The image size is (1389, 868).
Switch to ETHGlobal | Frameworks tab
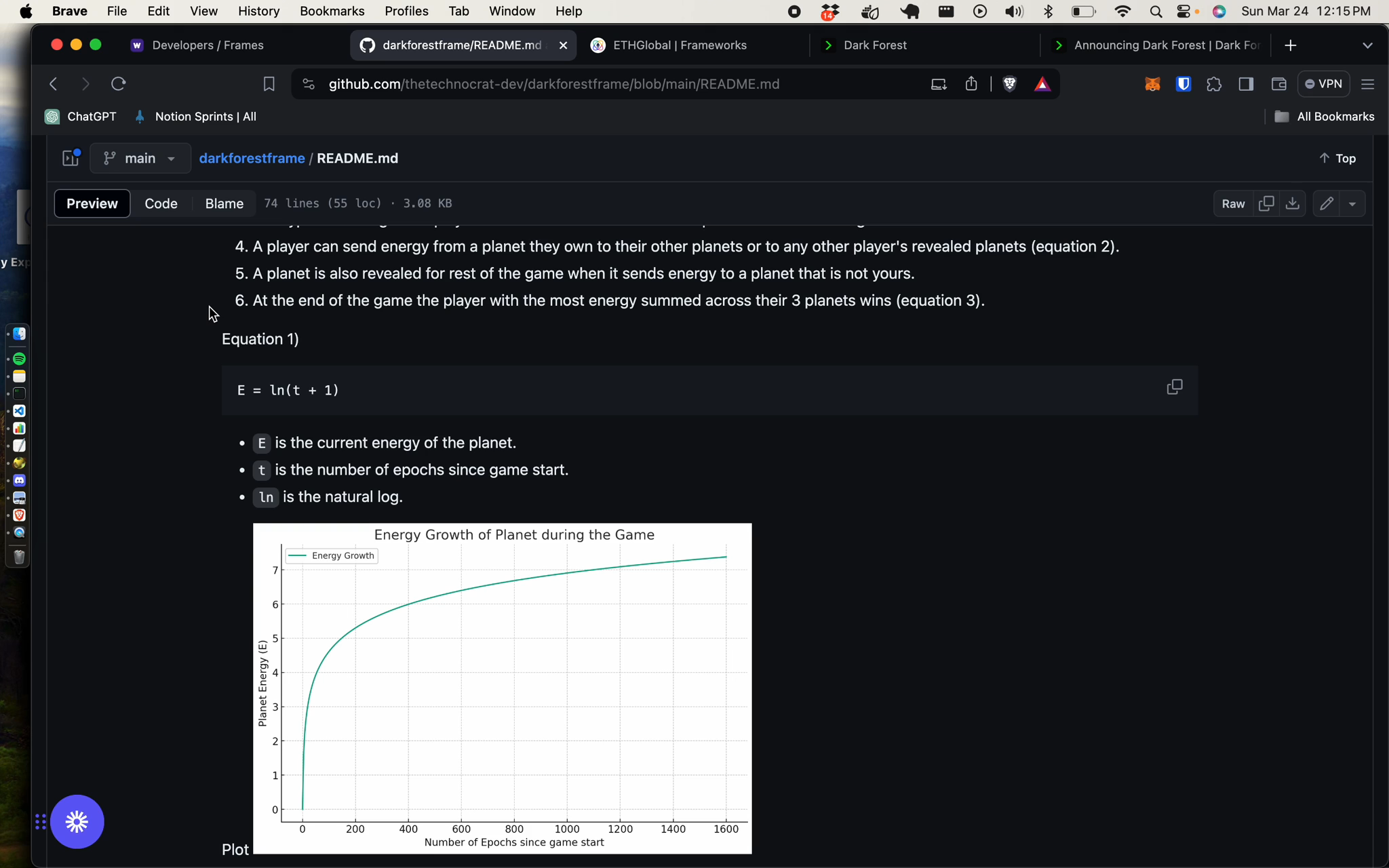click(x=680, y=45)
